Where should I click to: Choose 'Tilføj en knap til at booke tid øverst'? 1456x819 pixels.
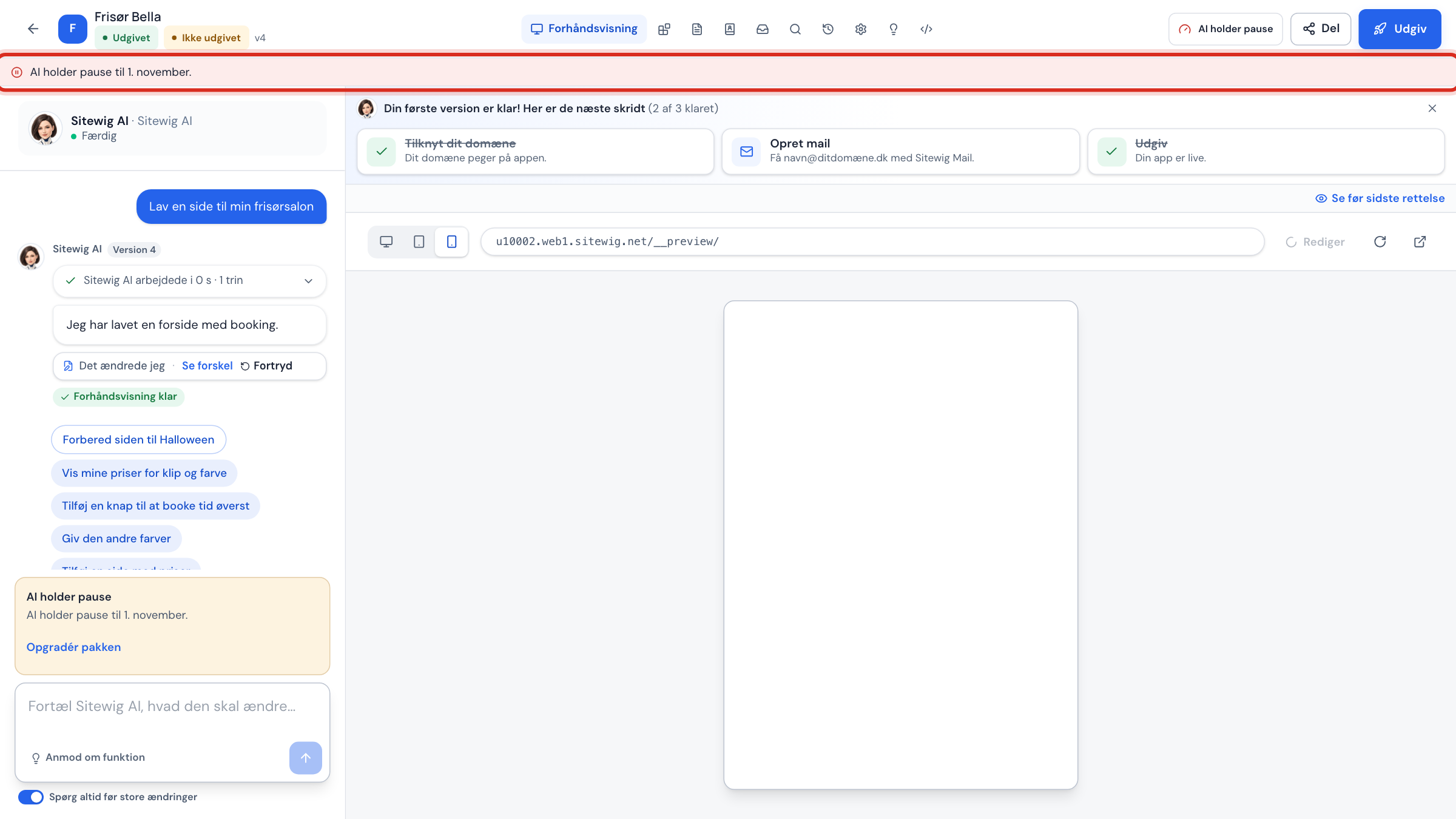point(155,506)
